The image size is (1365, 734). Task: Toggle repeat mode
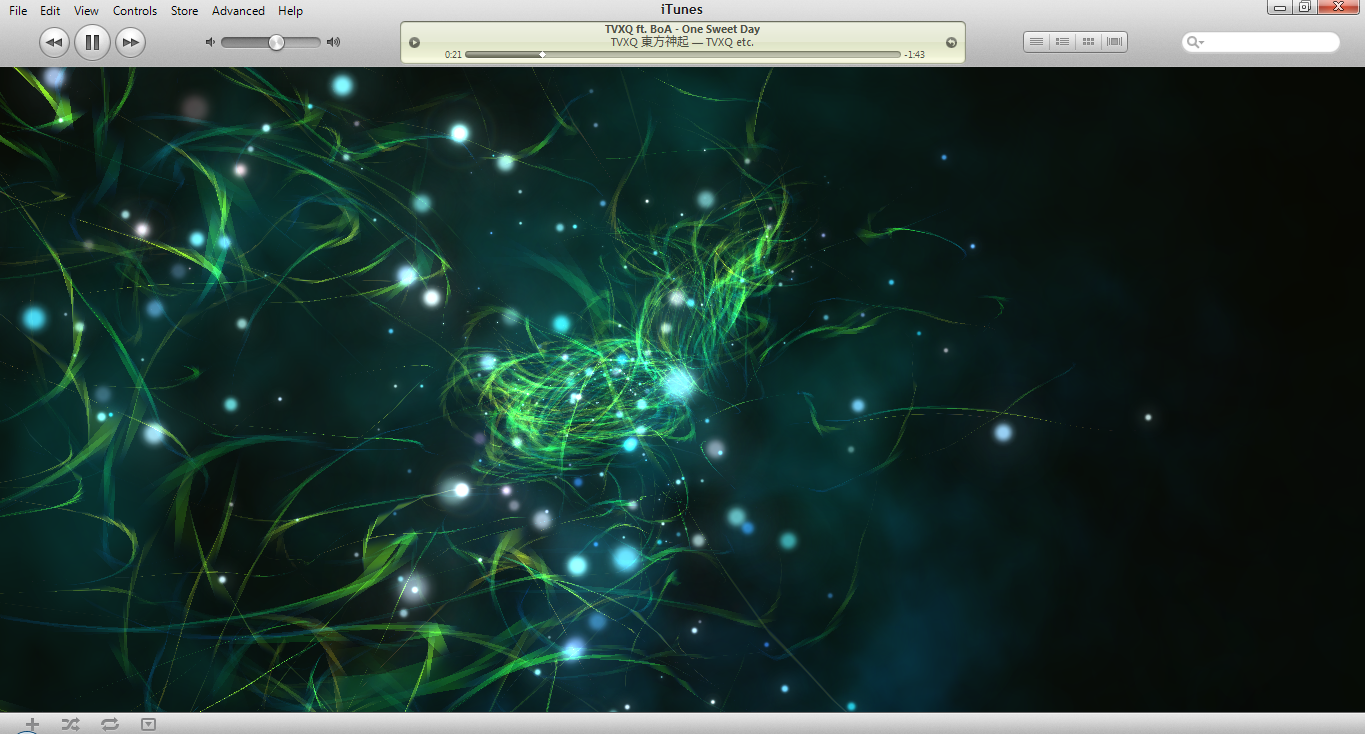[110, 723]
